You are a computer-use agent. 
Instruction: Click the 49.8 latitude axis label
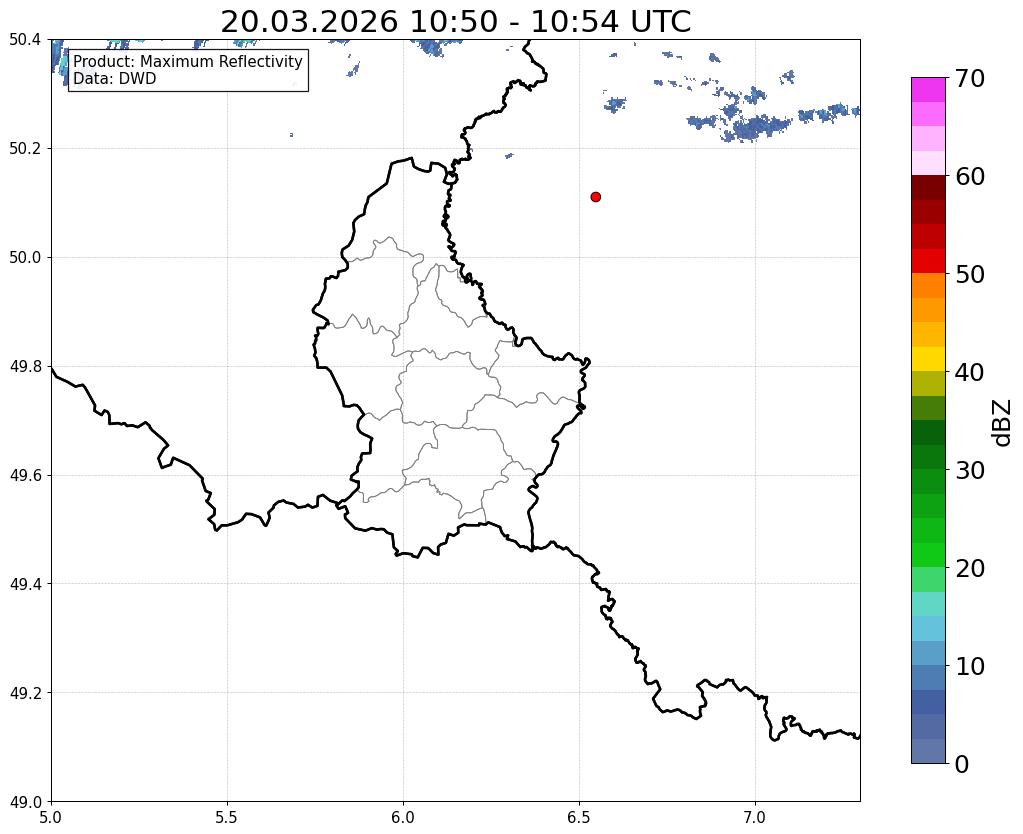(x=25, y=367)
